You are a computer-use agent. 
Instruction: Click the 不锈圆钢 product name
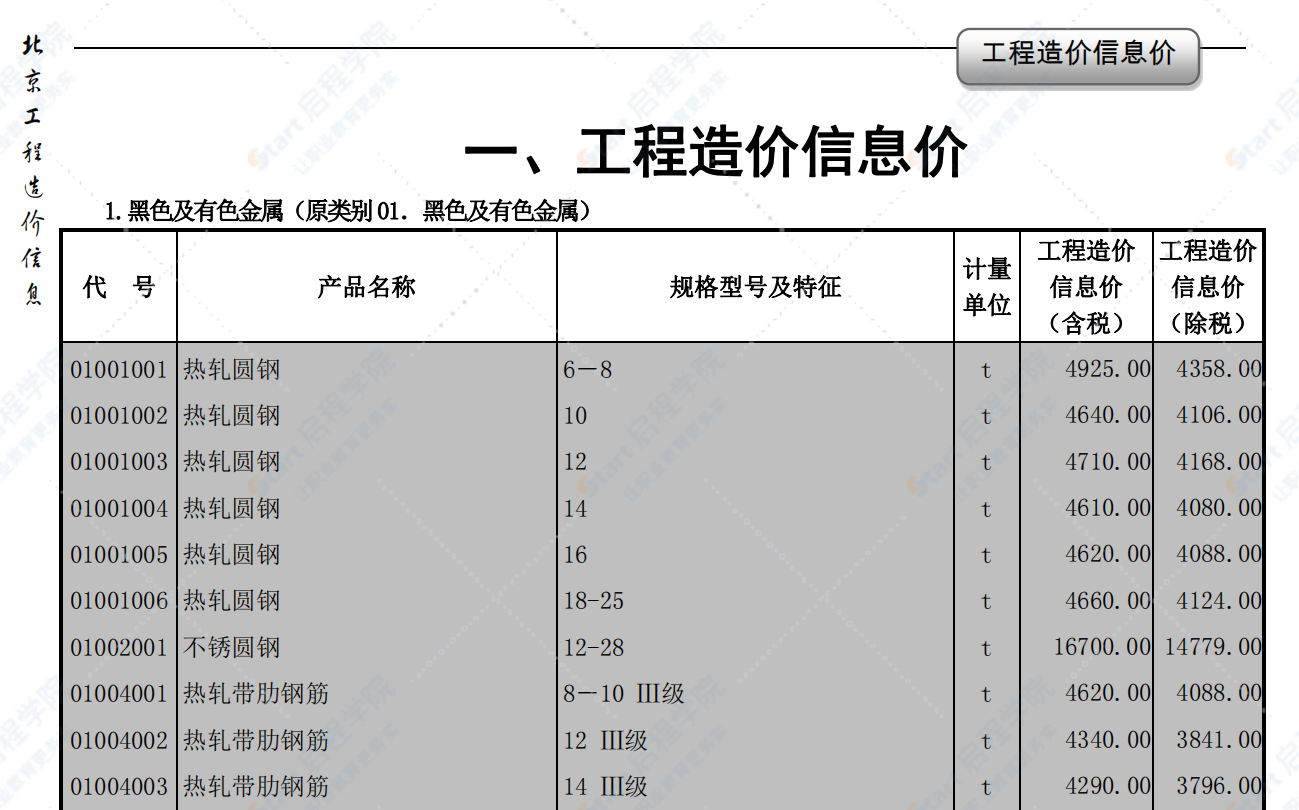pyautogui.click(x=231, y=648)
